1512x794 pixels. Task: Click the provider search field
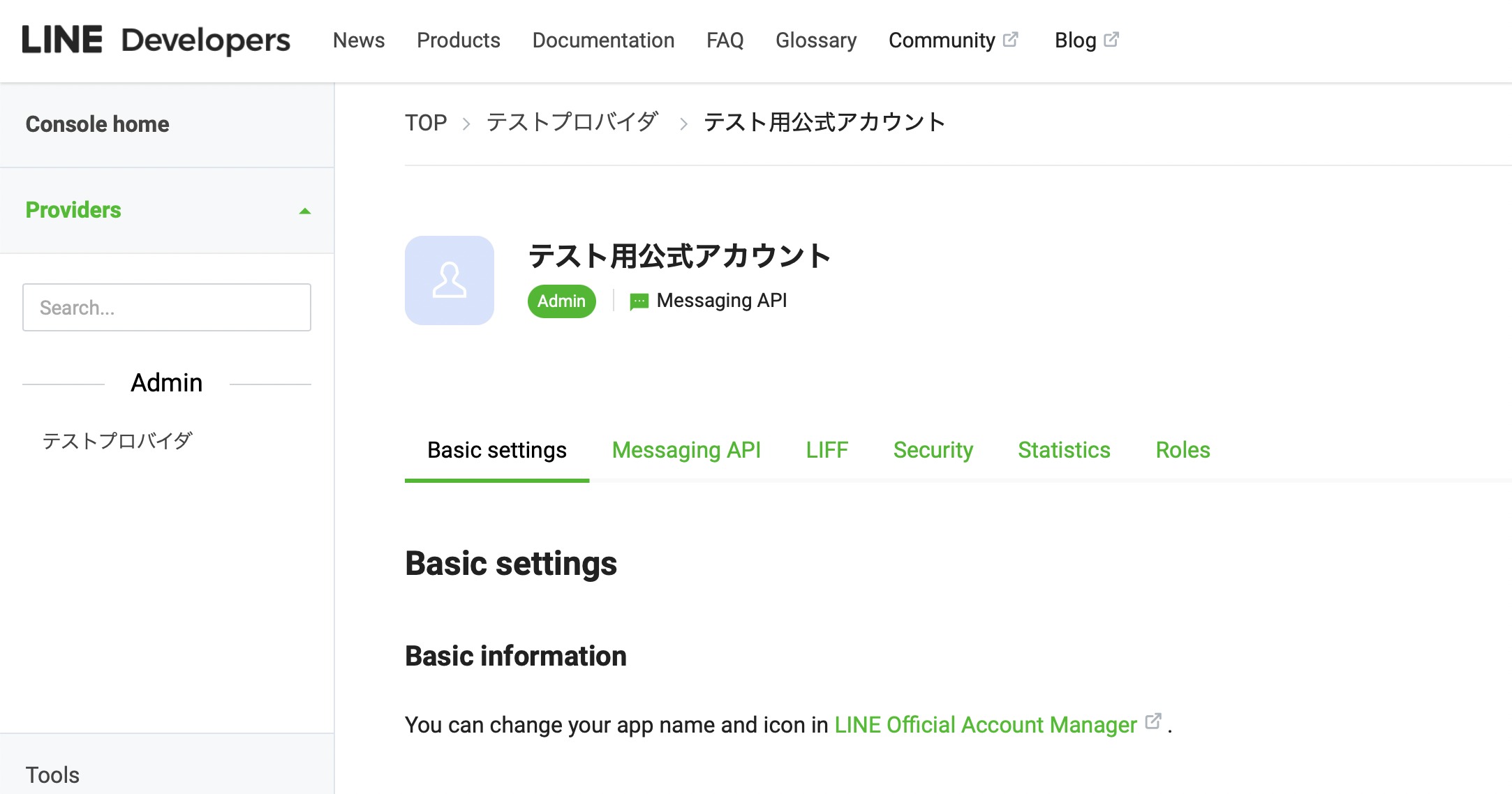(166, 307)
